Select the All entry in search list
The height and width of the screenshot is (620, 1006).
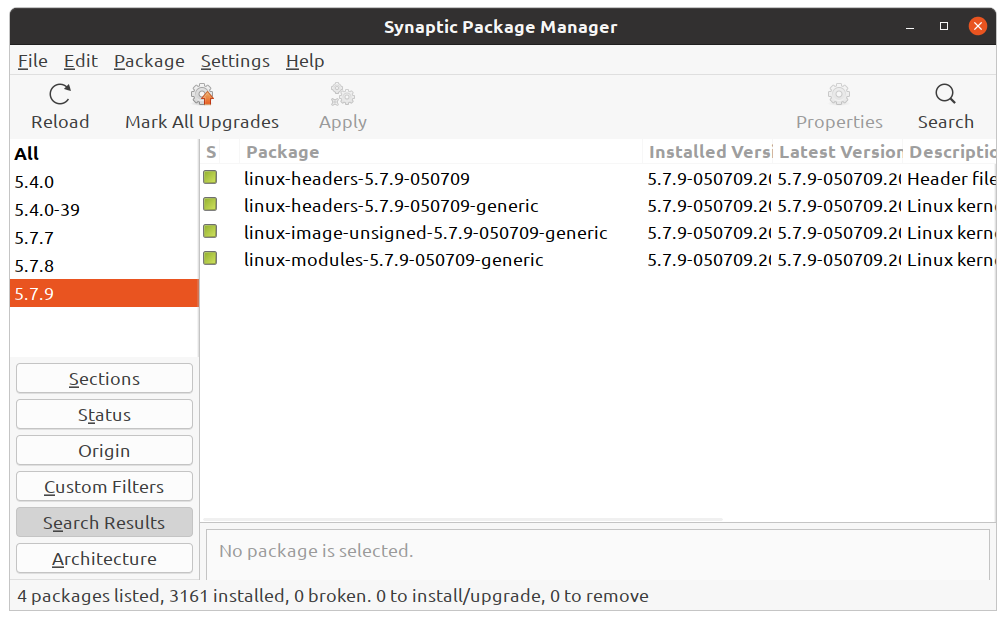point(104,153)
